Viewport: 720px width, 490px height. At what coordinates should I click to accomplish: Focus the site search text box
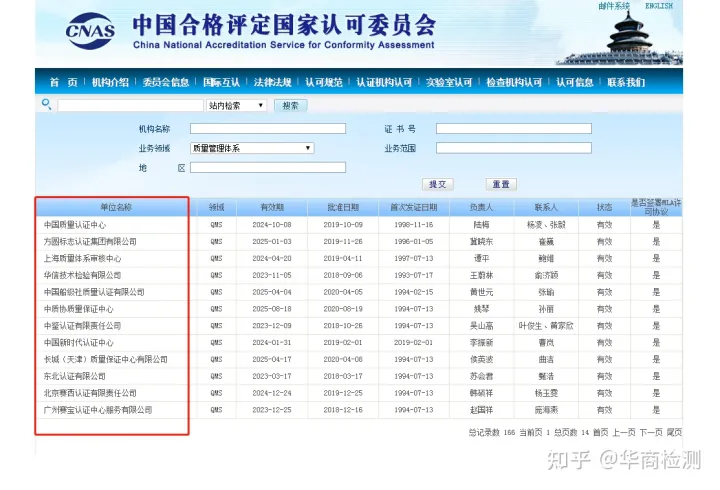pos(130,106)
